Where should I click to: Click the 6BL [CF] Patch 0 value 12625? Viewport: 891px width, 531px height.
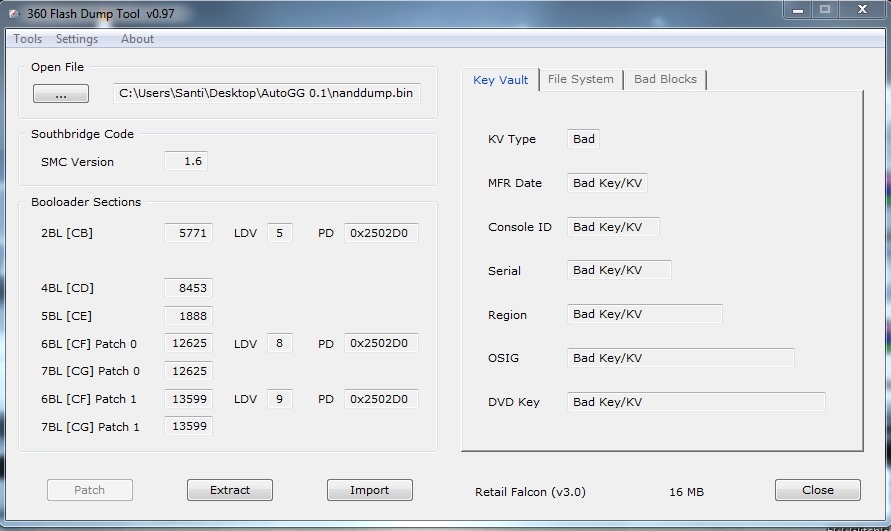189,343
